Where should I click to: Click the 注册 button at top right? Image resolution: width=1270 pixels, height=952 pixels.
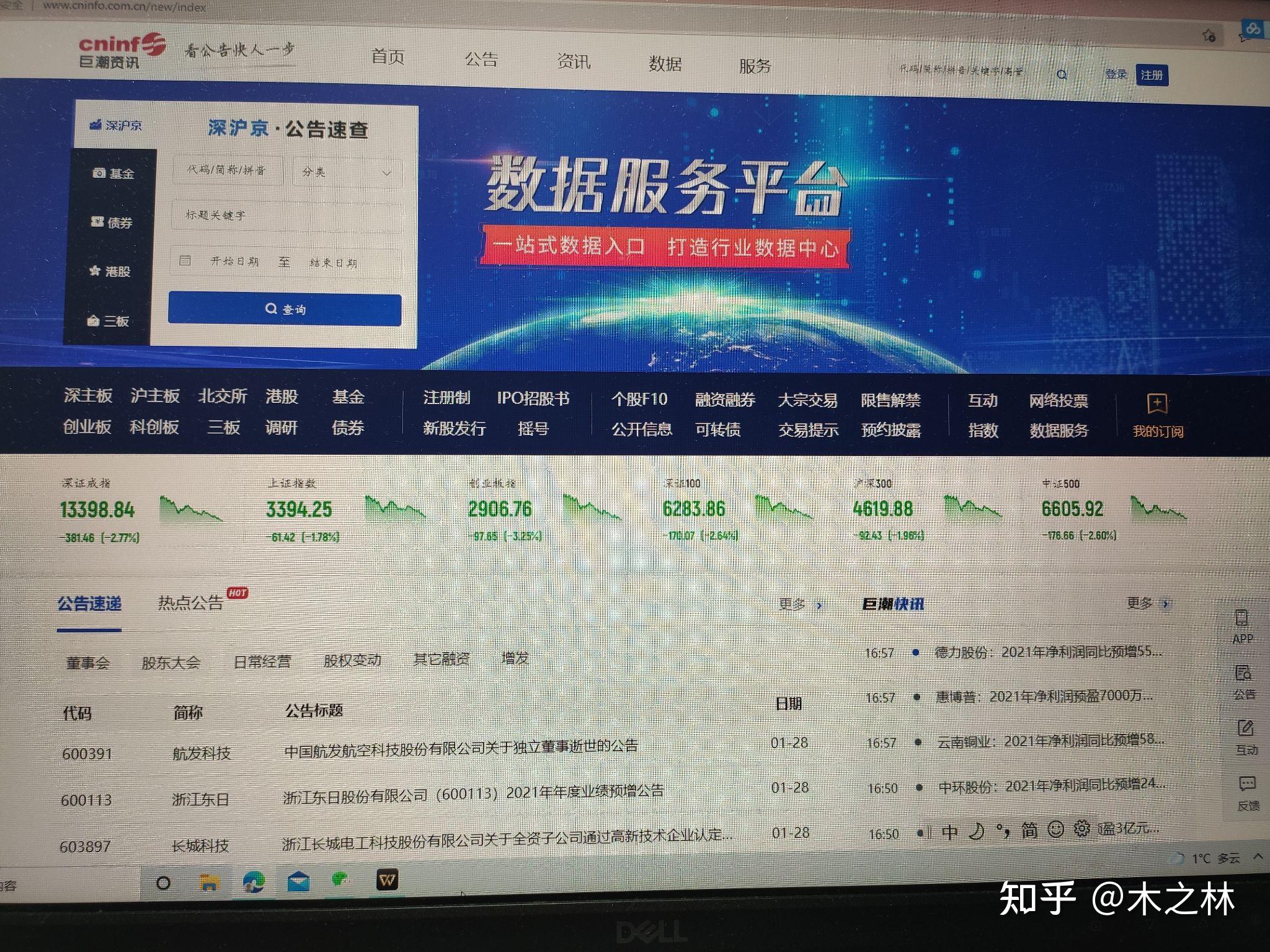tap(1152, 74)
